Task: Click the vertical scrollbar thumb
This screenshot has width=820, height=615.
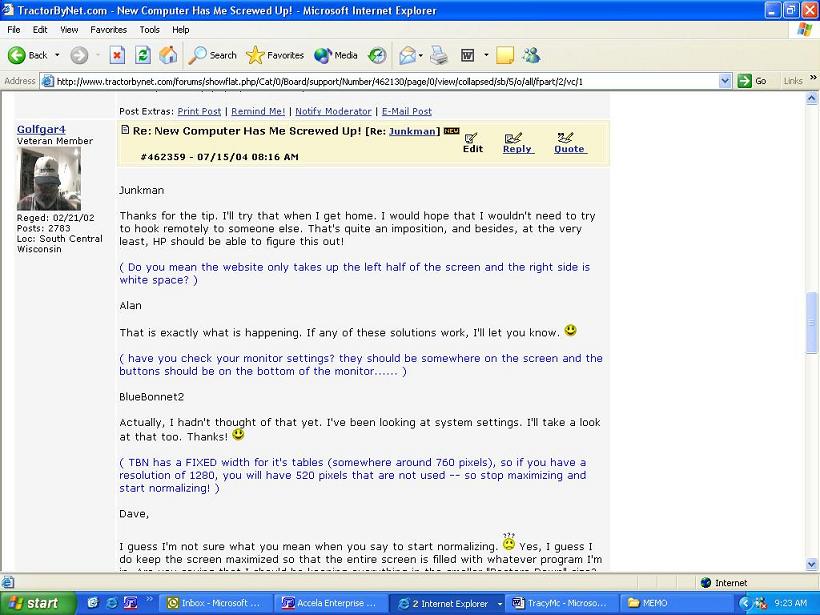Action: click(812, 322)
